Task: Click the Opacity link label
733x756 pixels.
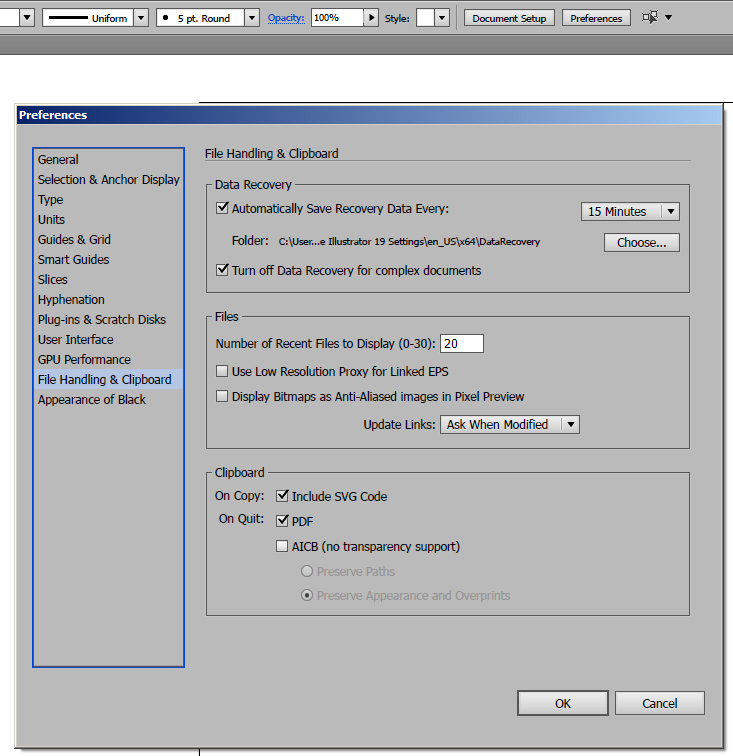Action: (286, 18)
